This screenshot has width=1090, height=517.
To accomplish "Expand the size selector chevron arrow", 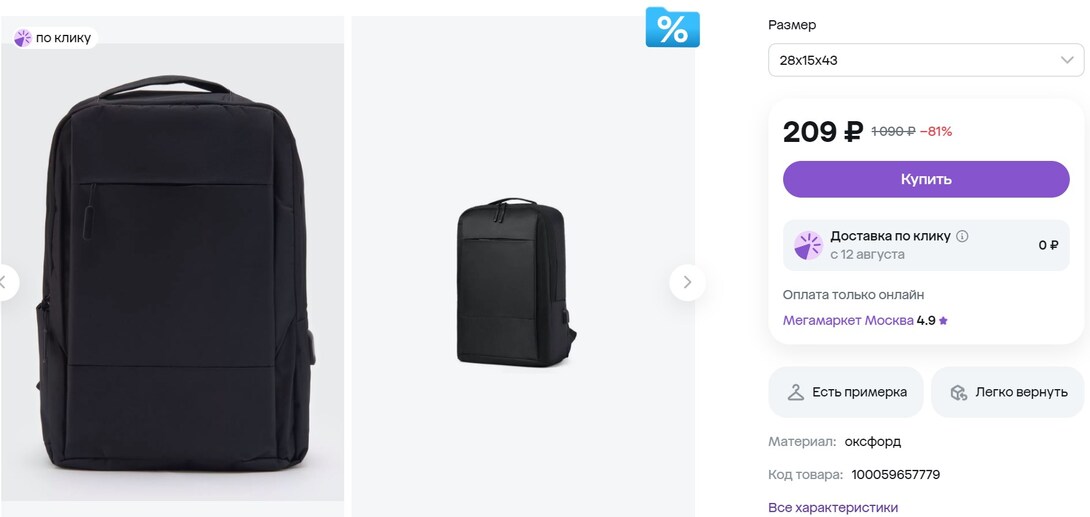I will [x=1067, y=60].
